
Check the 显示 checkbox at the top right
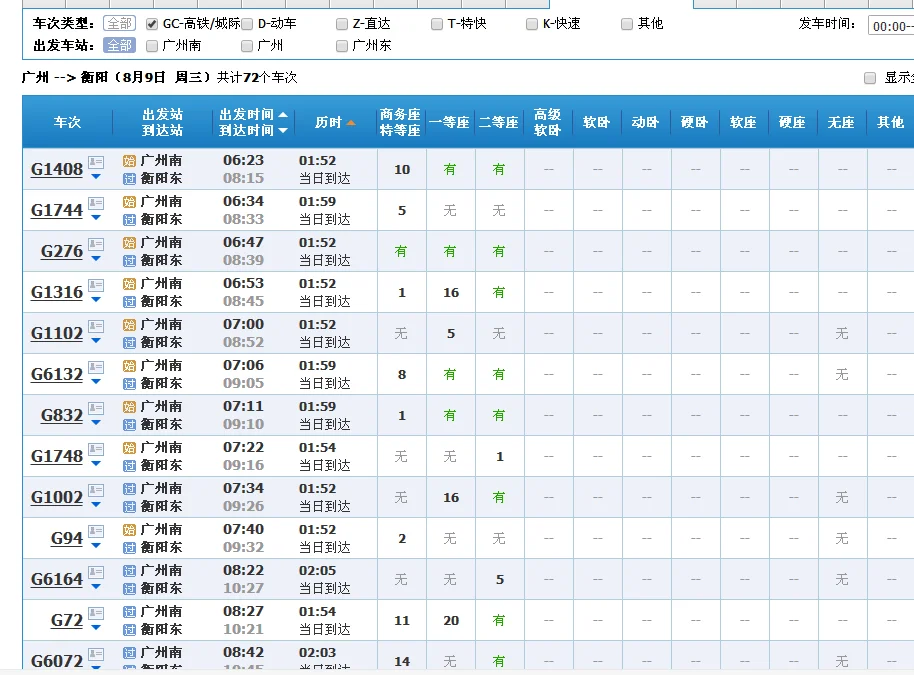coord(869,78)
